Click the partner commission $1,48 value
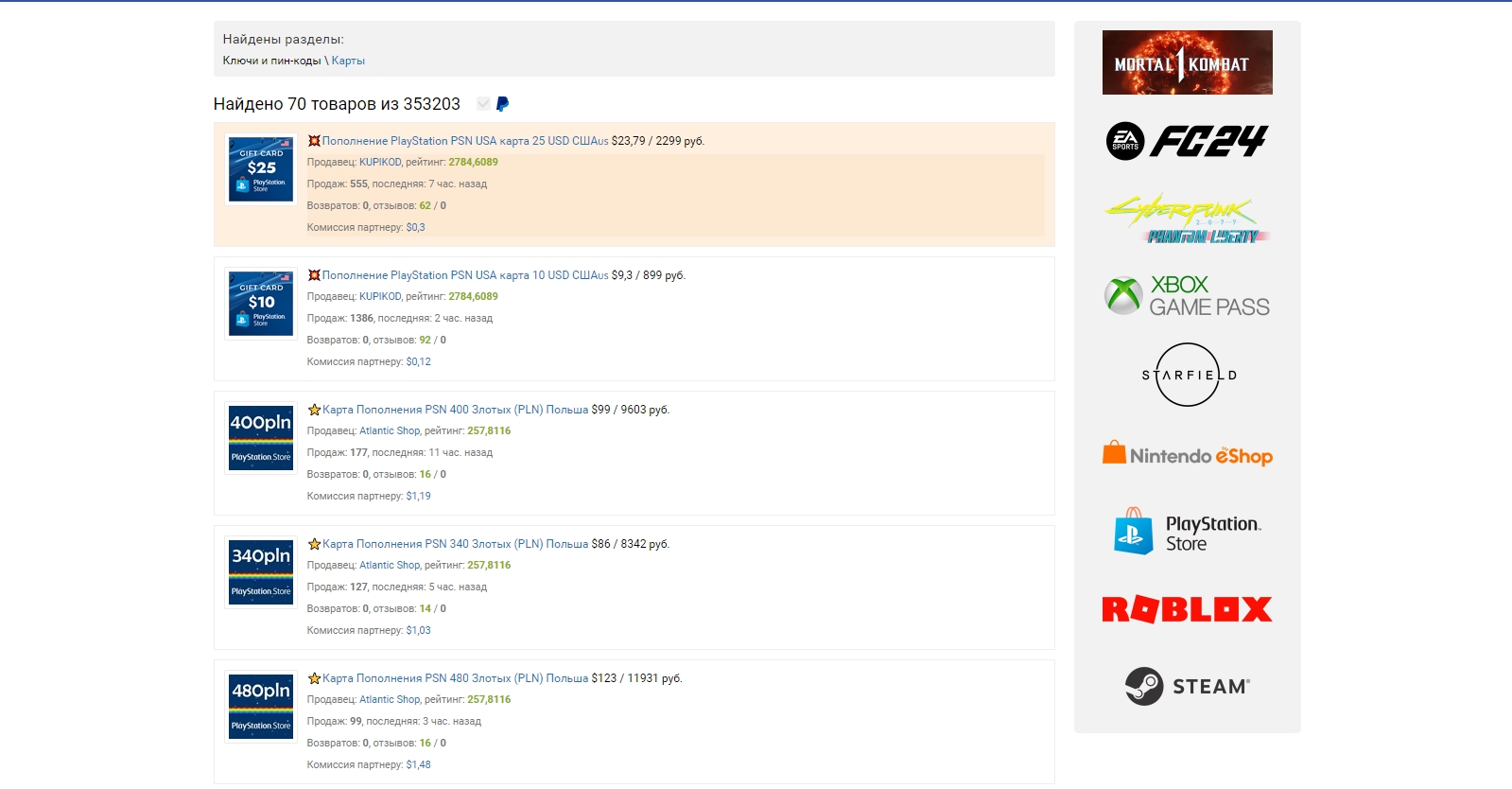This screenshot has height=789, width=1512. 418,765
